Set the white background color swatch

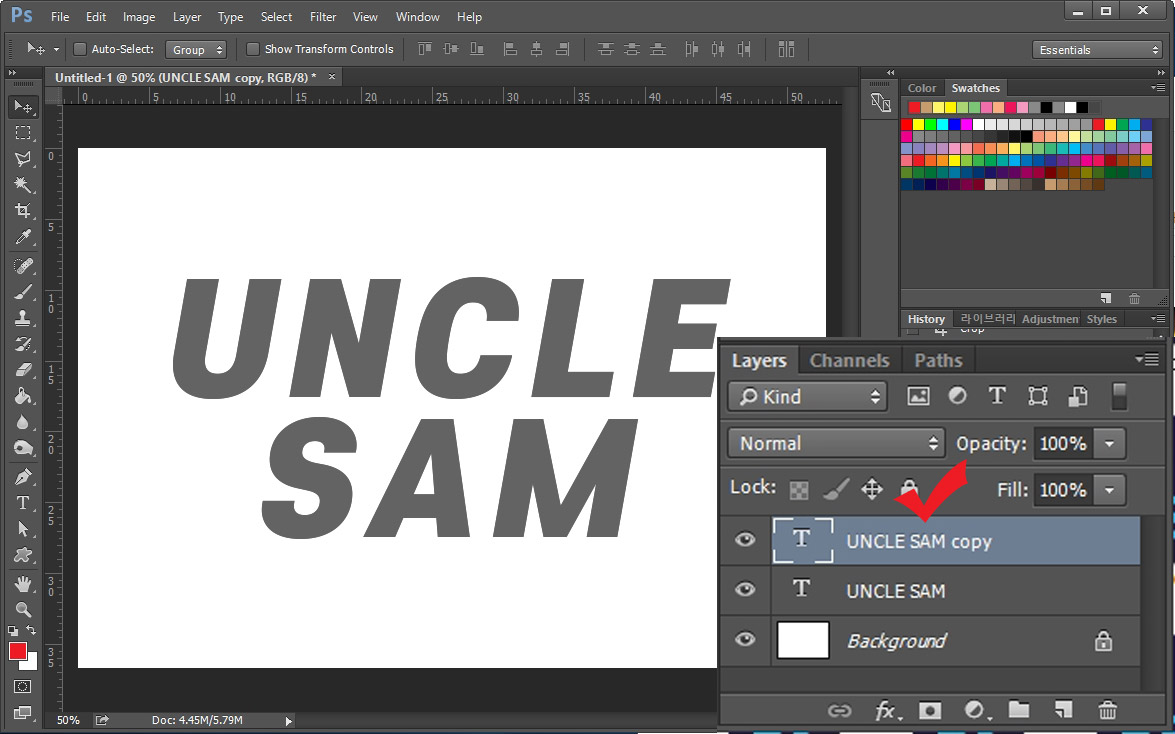click(x=31, y=664)
